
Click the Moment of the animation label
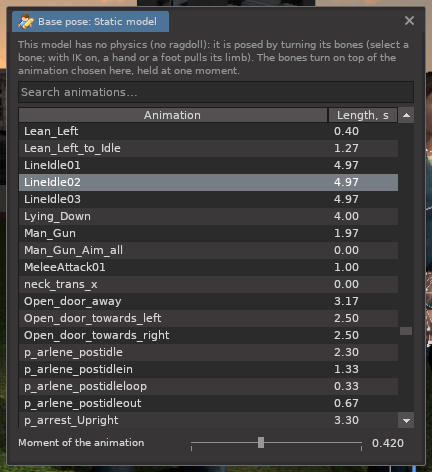point(81,443)
